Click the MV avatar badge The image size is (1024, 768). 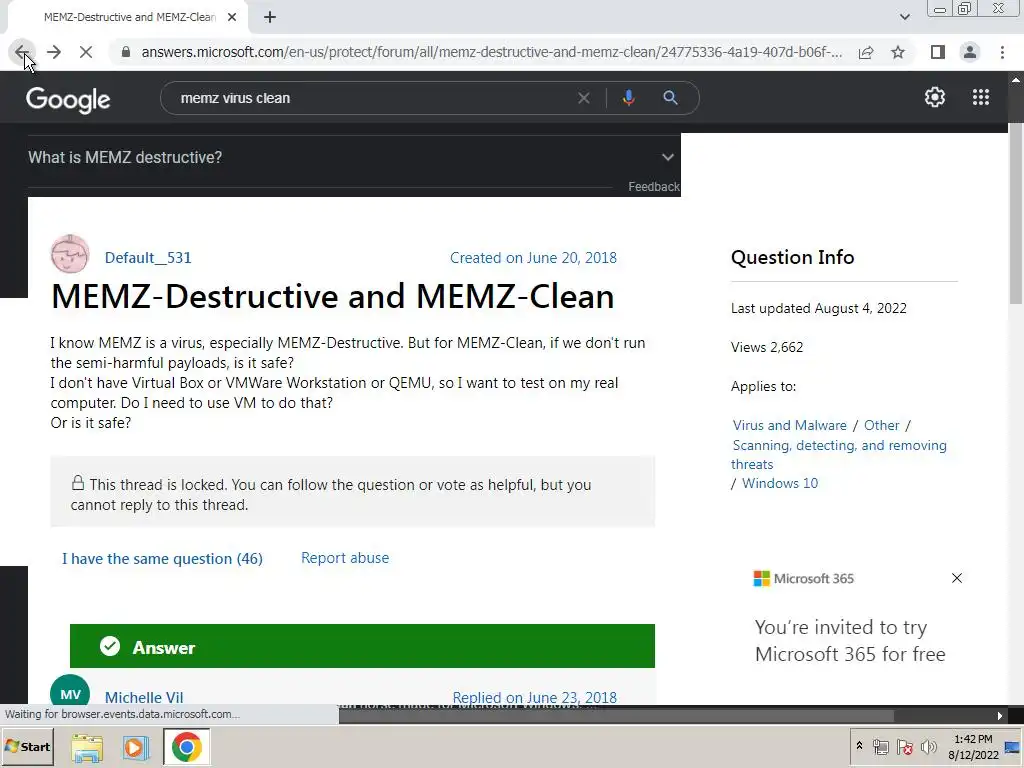tap(70, 690)
